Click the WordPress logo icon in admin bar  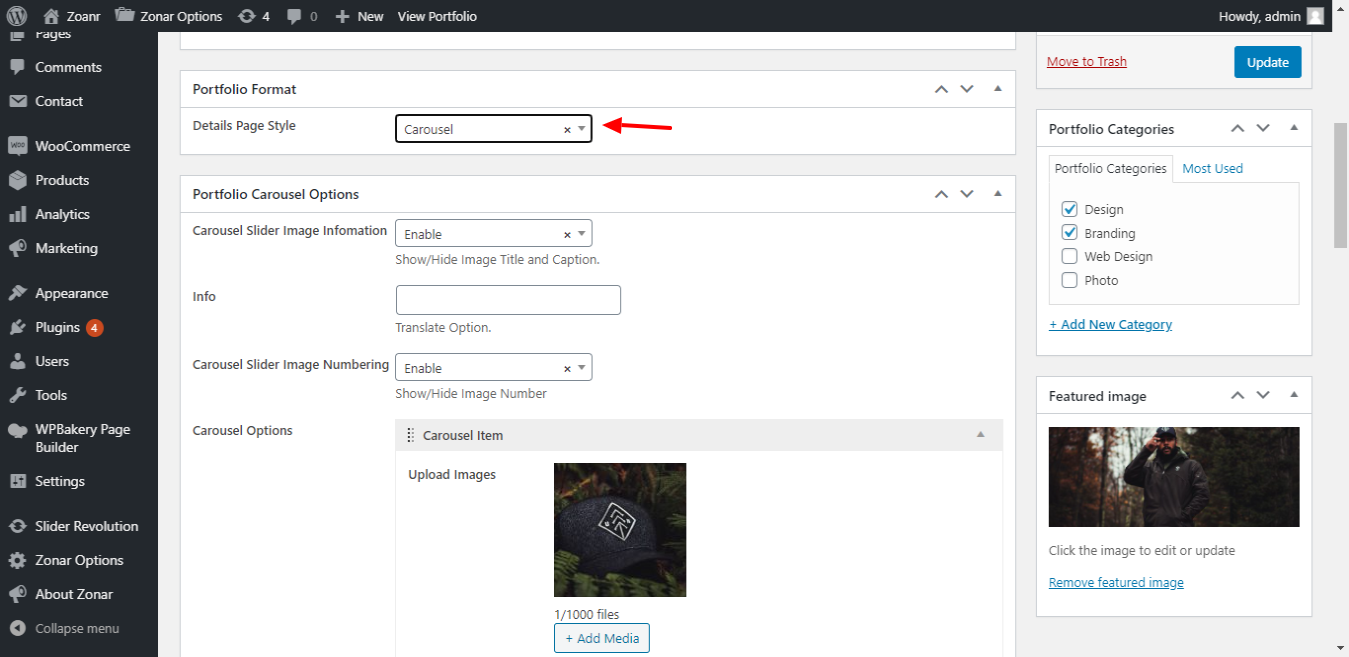point(16,16)
